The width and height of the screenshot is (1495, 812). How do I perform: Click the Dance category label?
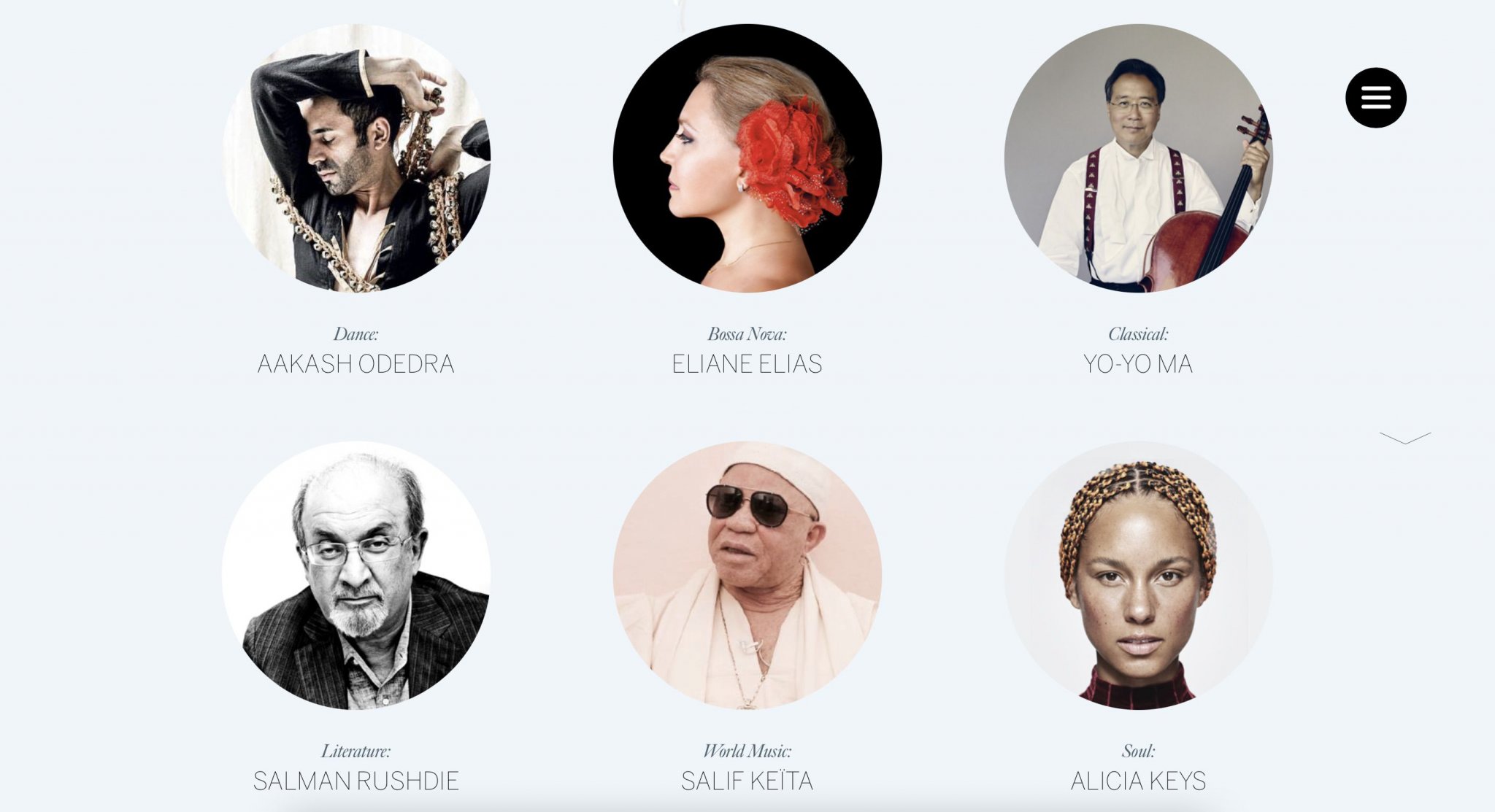coord(356,334)
